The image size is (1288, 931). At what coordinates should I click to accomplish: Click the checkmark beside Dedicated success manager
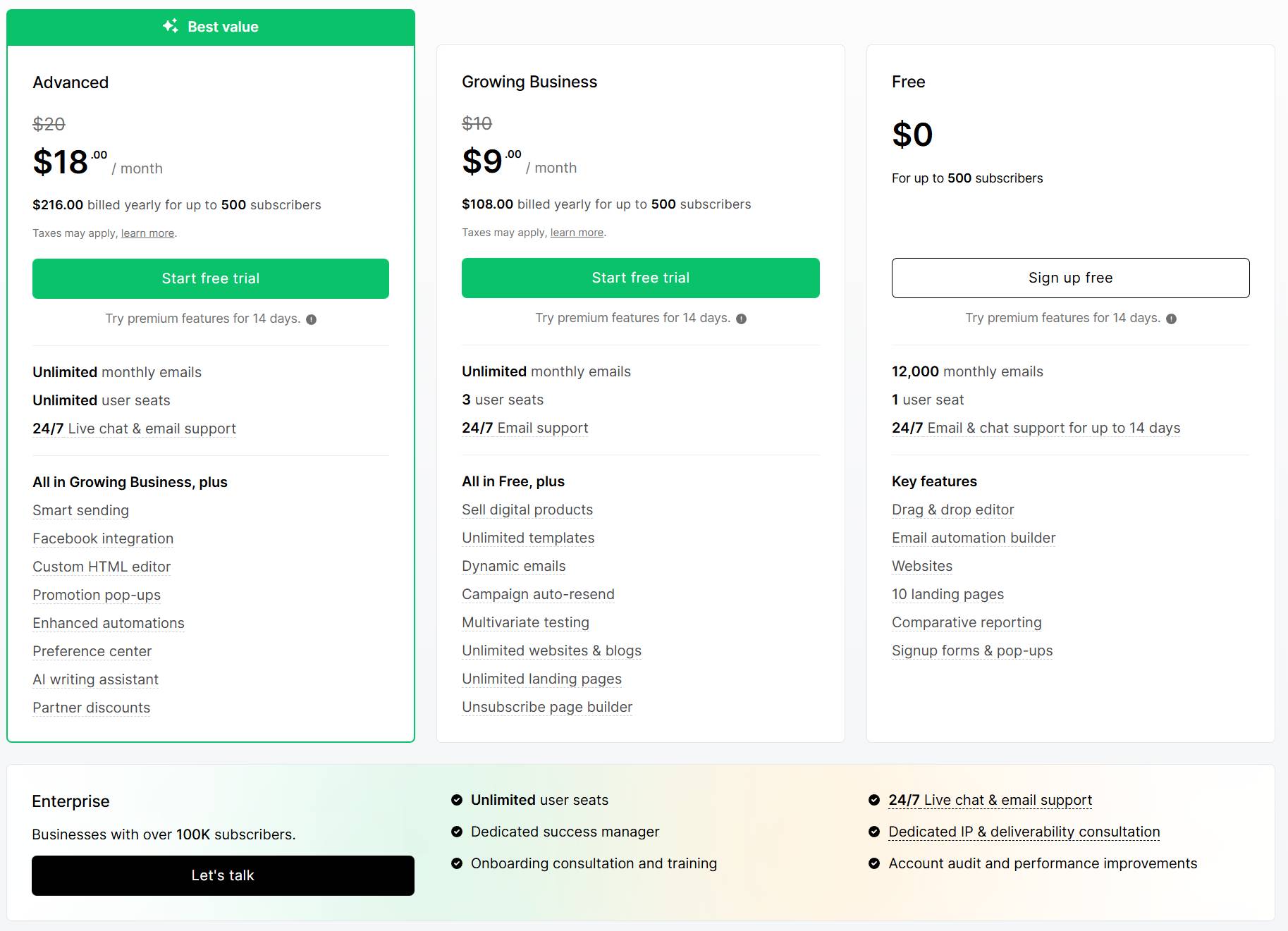click(456, 832)
